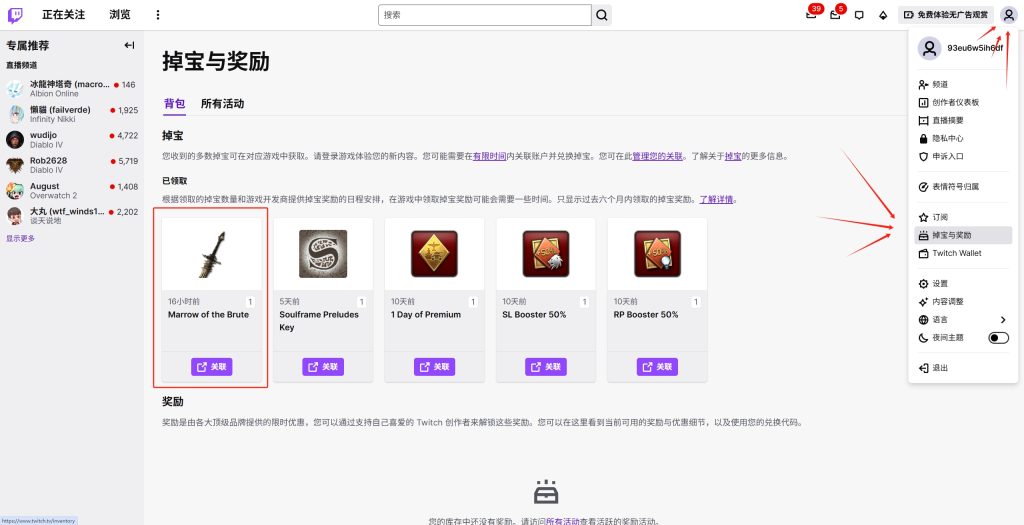1024x525 pixels.
Task: Toggle the 夜间主题 dark theme switch
Action: point(999,338)
